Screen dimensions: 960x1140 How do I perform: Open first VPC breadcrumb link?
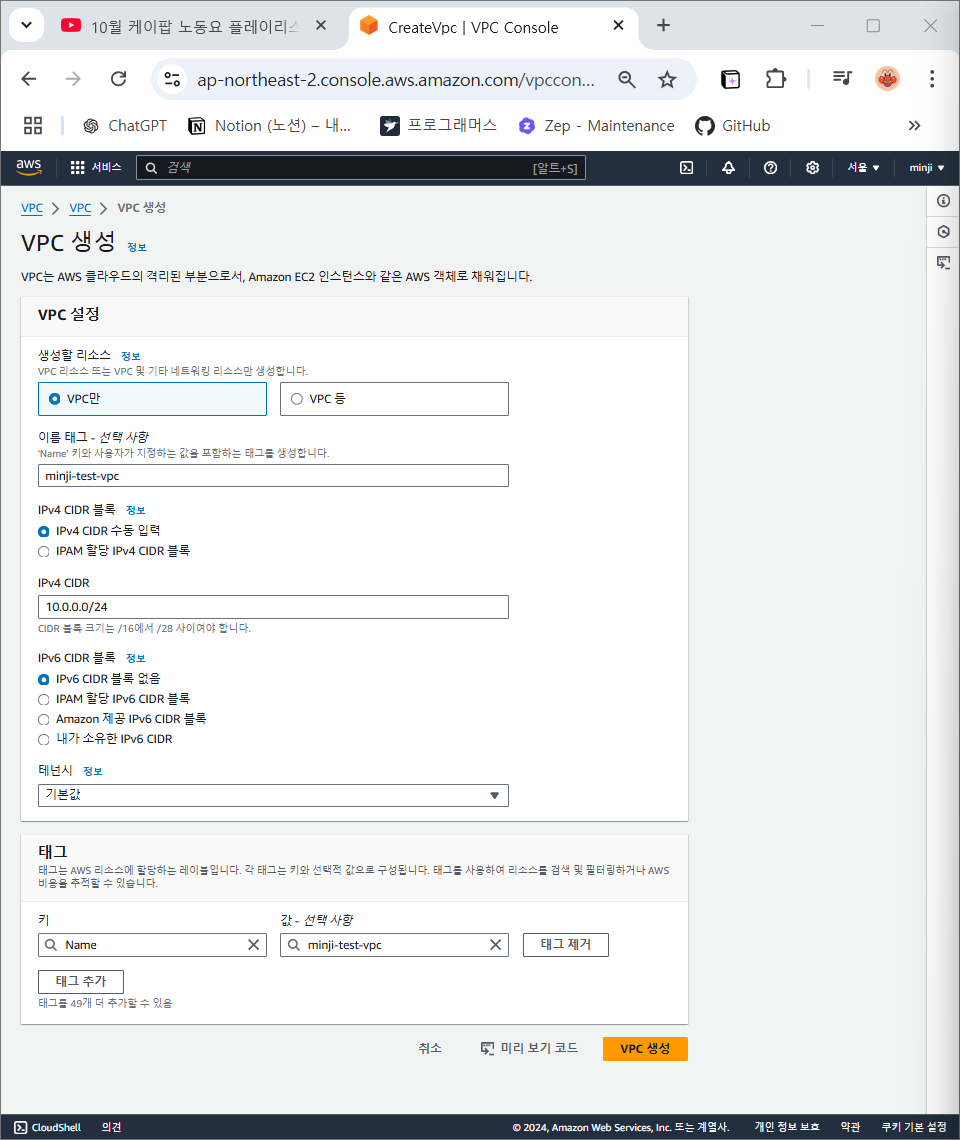[x=32, y=208]
